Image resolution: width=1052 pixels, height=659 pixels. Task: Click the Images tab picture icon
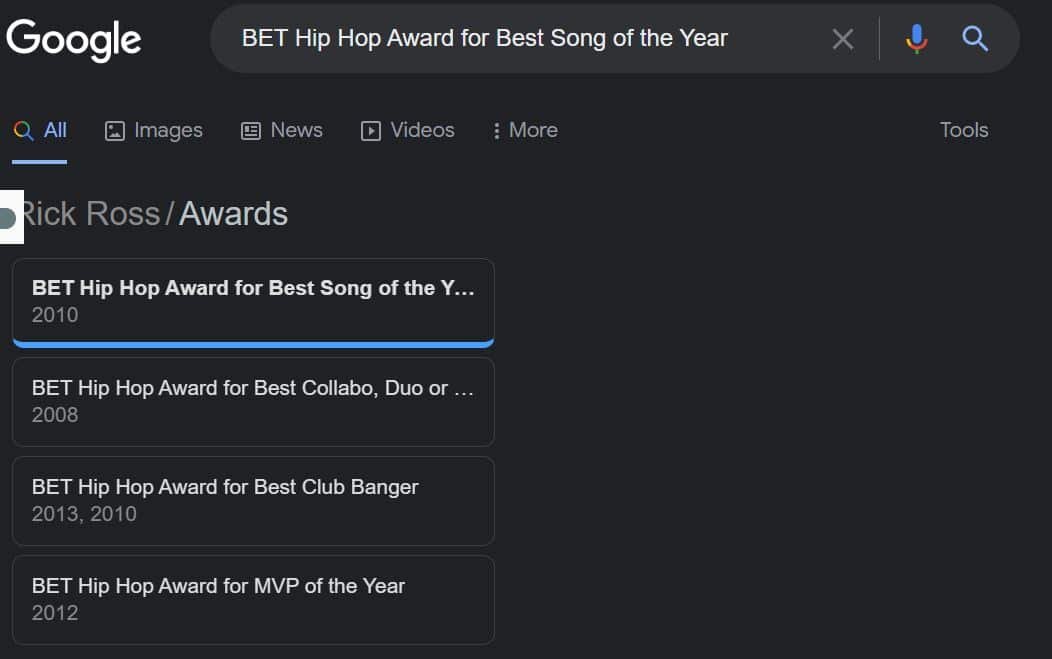click(115, 131)
